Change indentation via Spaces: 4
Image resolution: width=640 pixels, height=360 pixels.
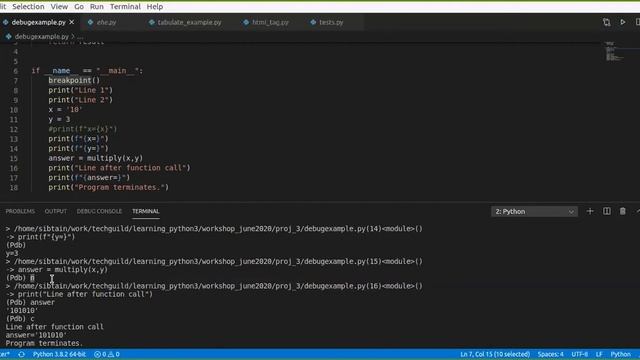coord(550,354)
